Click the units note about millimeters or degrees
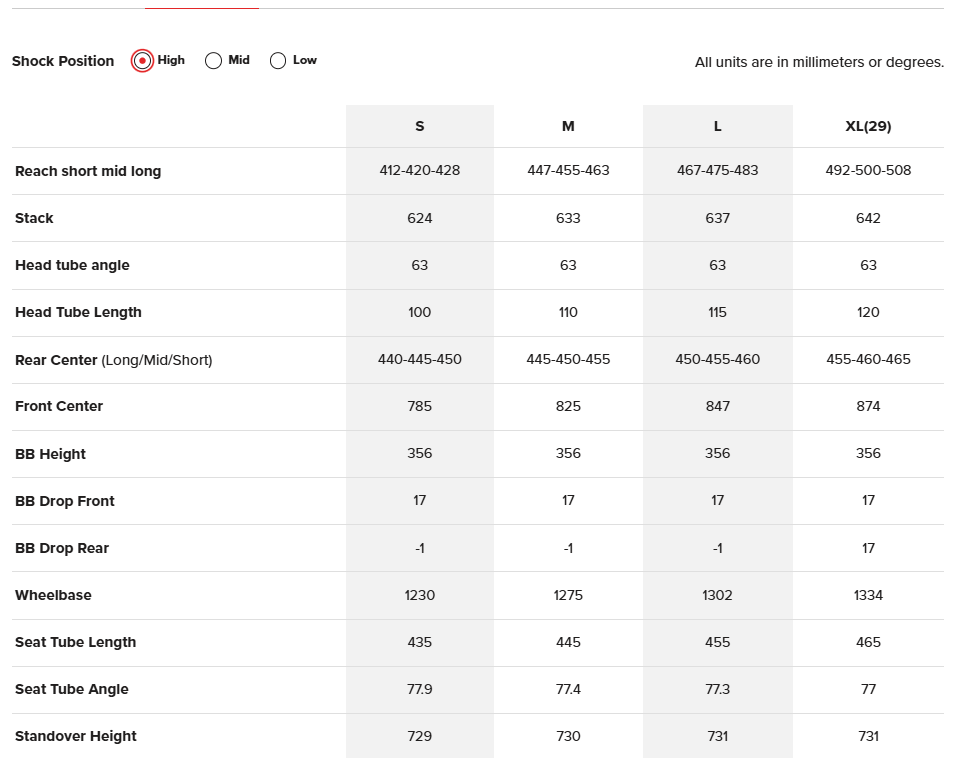 (819, 62)
